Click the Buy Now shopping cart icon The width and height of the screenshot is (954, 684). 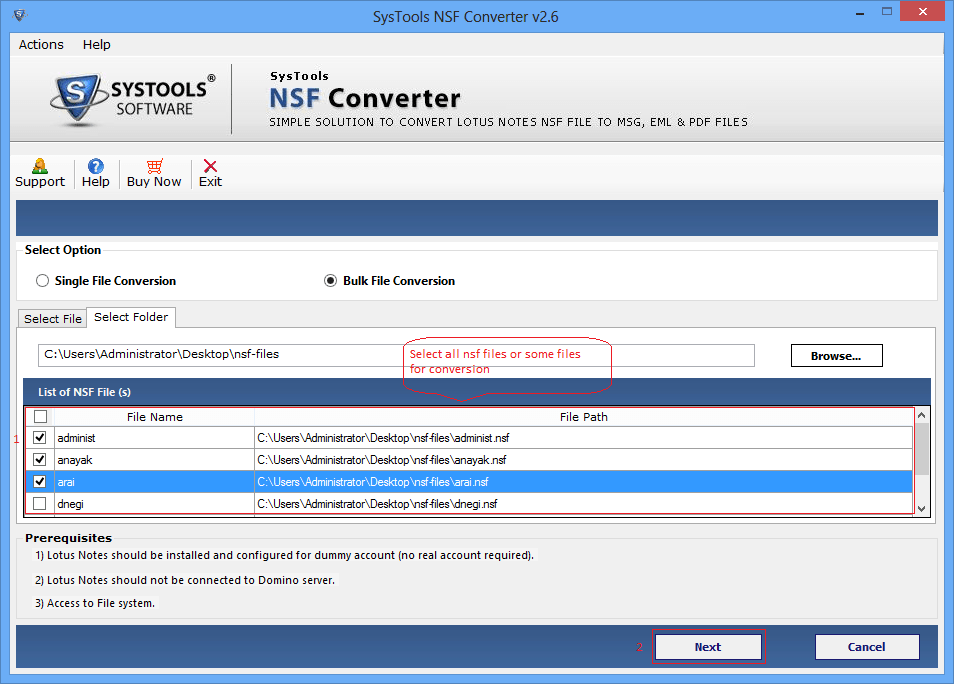[x=154, y=167]
